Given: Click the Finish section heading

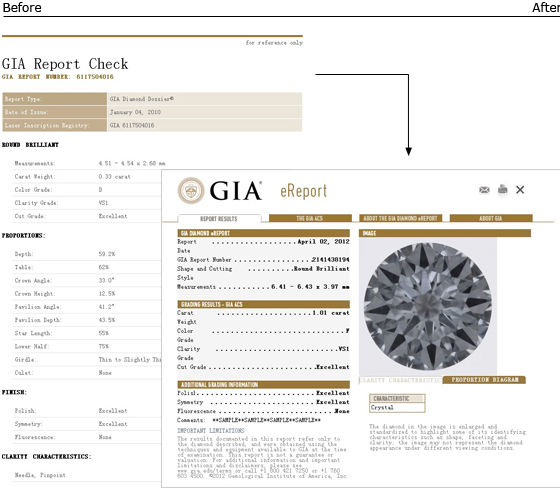Looking at the screenshot, I should [14, 393].
